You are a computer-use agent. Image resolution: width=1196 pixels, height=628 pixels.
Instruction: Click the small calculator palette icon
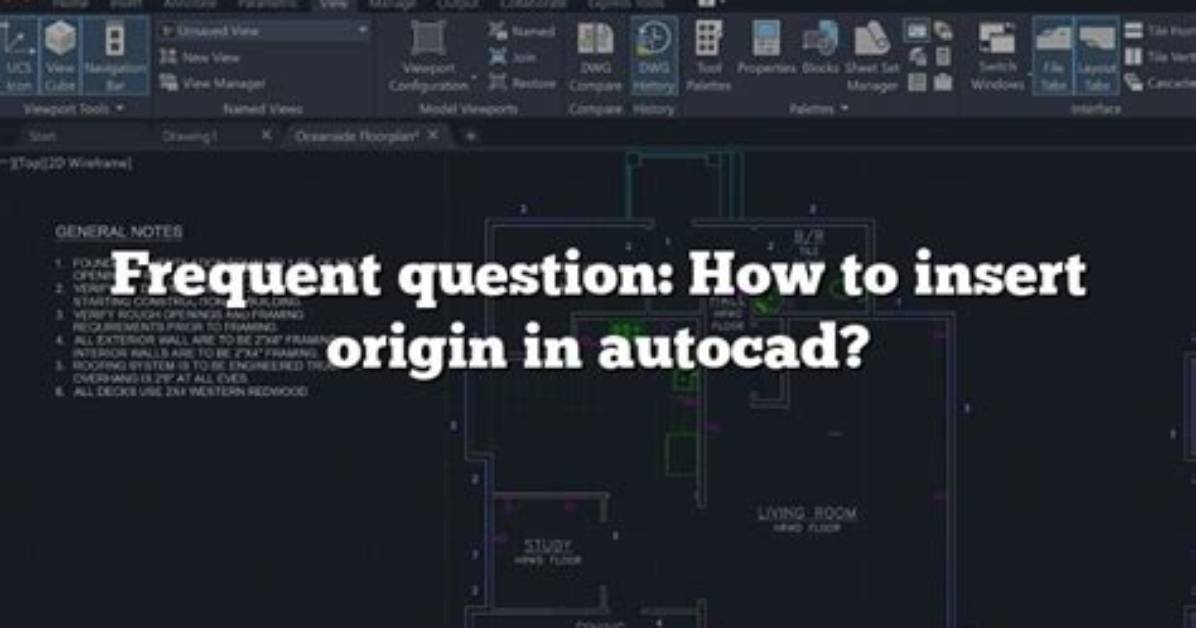pyautogui.click(x=944, y=57)
